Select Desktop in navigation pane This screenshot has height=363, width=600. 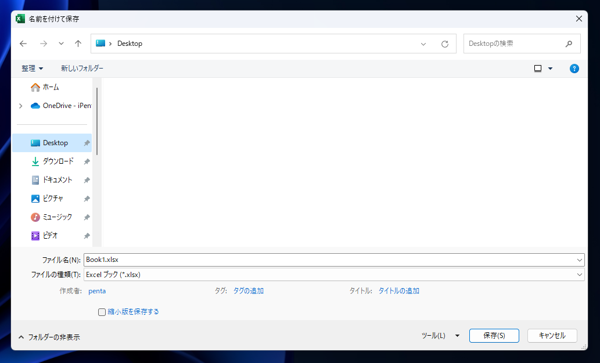(52, 143)
